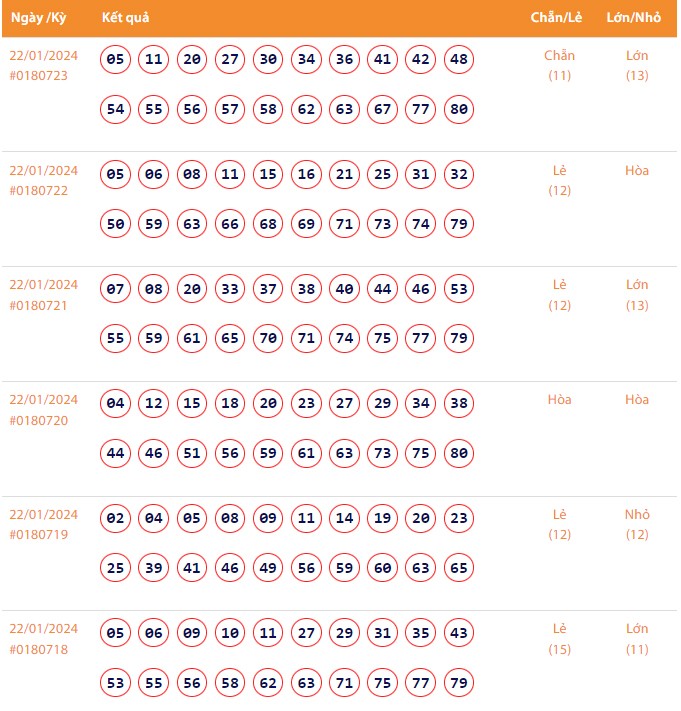Select ball 02 in draw #0180719
Image resolution: width=681 pixels, height=711 pixels.
(116, 518)
